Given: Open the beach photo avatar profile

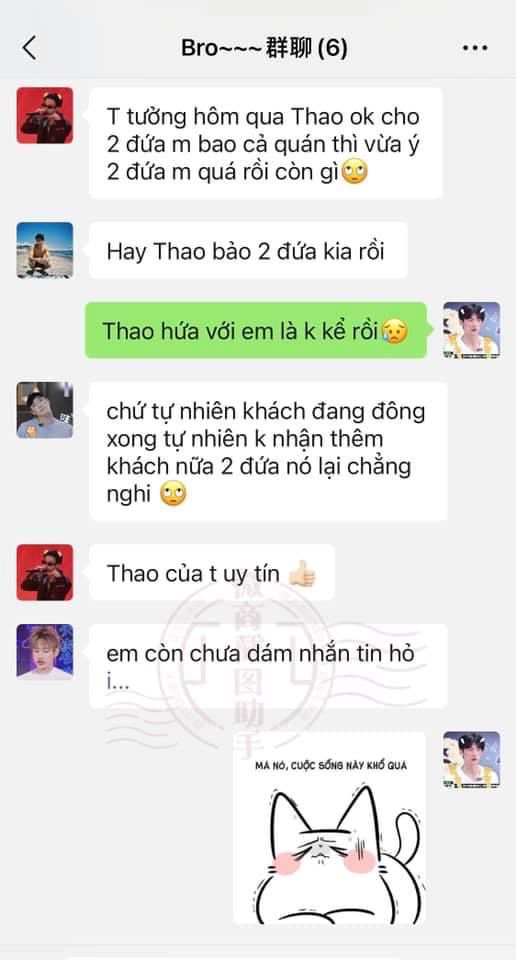Looking at the screenshot, I should click(45, 250).
